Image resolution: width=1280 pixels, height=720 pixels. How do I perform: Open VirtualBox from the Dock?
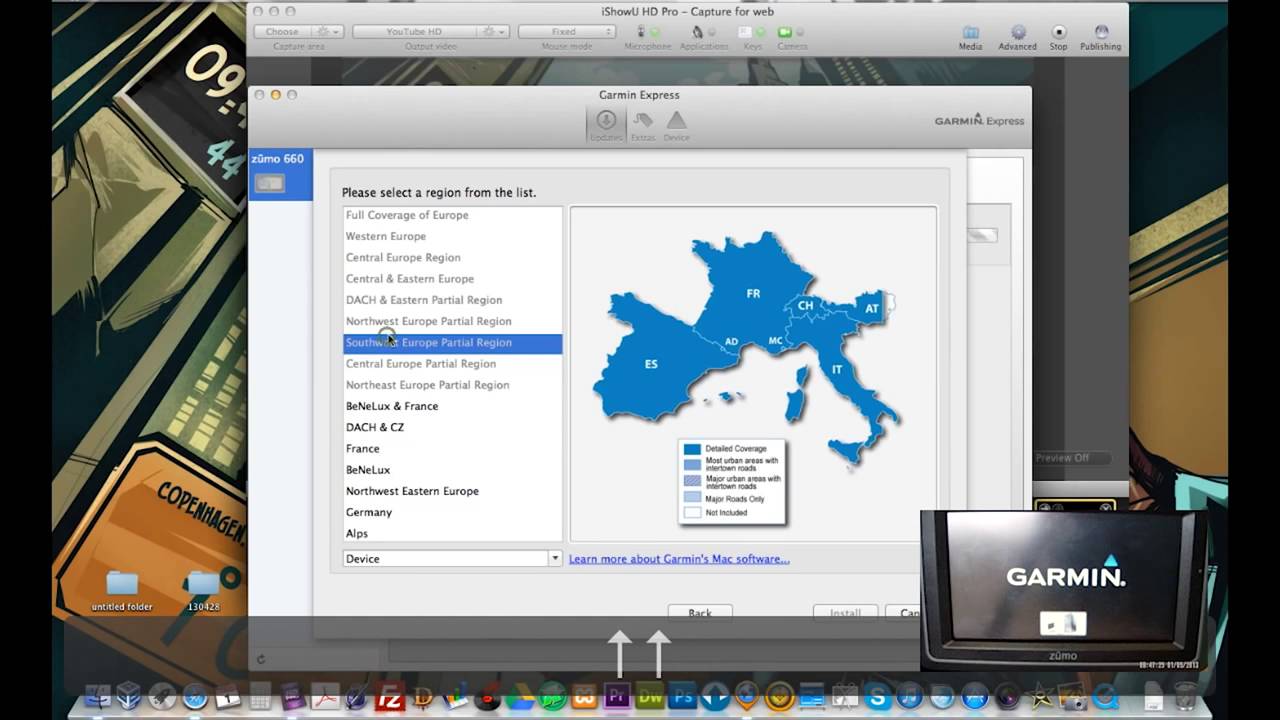click(x=128, y=698)
